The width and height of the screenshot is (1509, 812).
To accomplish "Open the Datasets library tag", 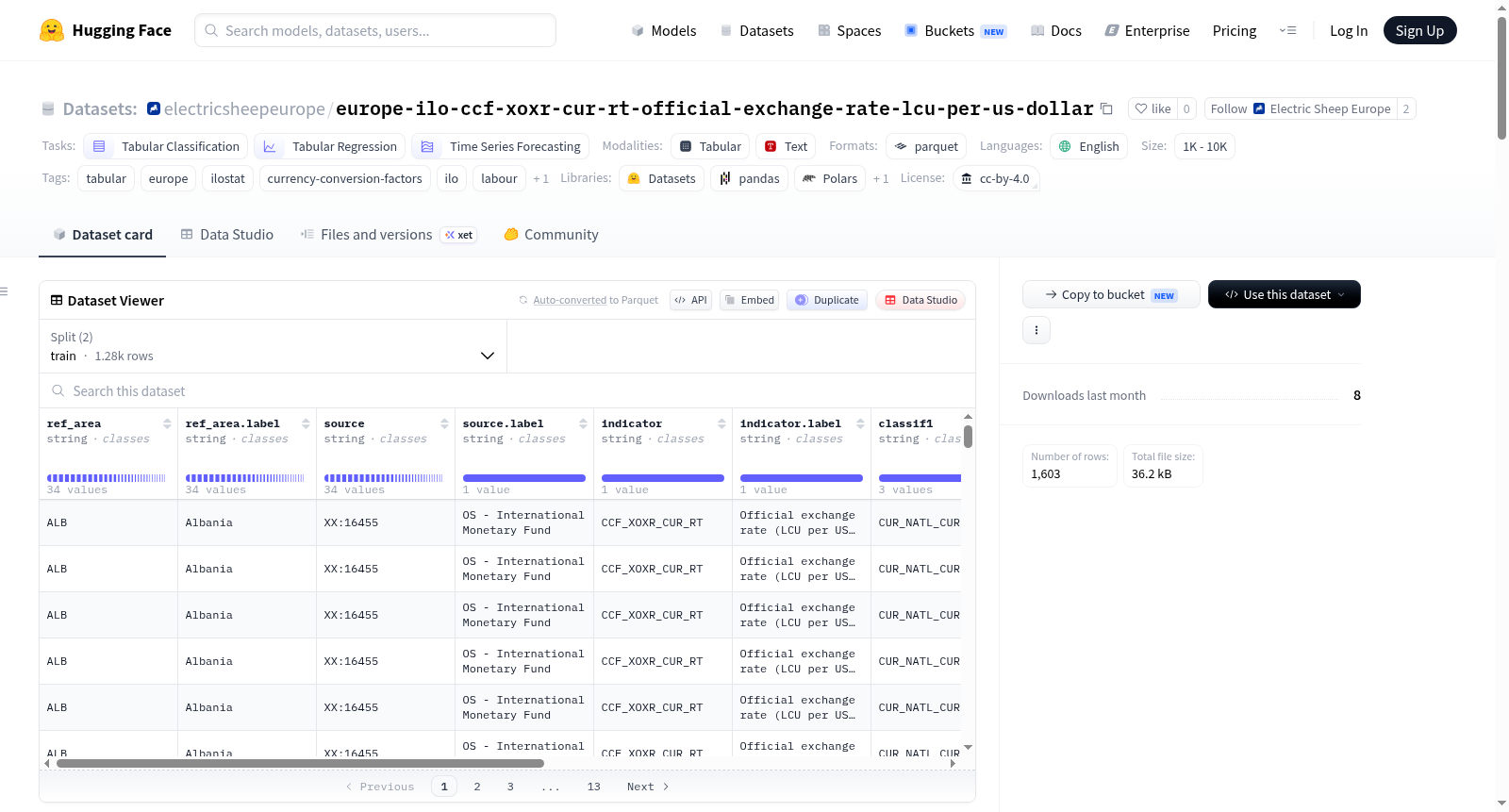I will 662,178.
